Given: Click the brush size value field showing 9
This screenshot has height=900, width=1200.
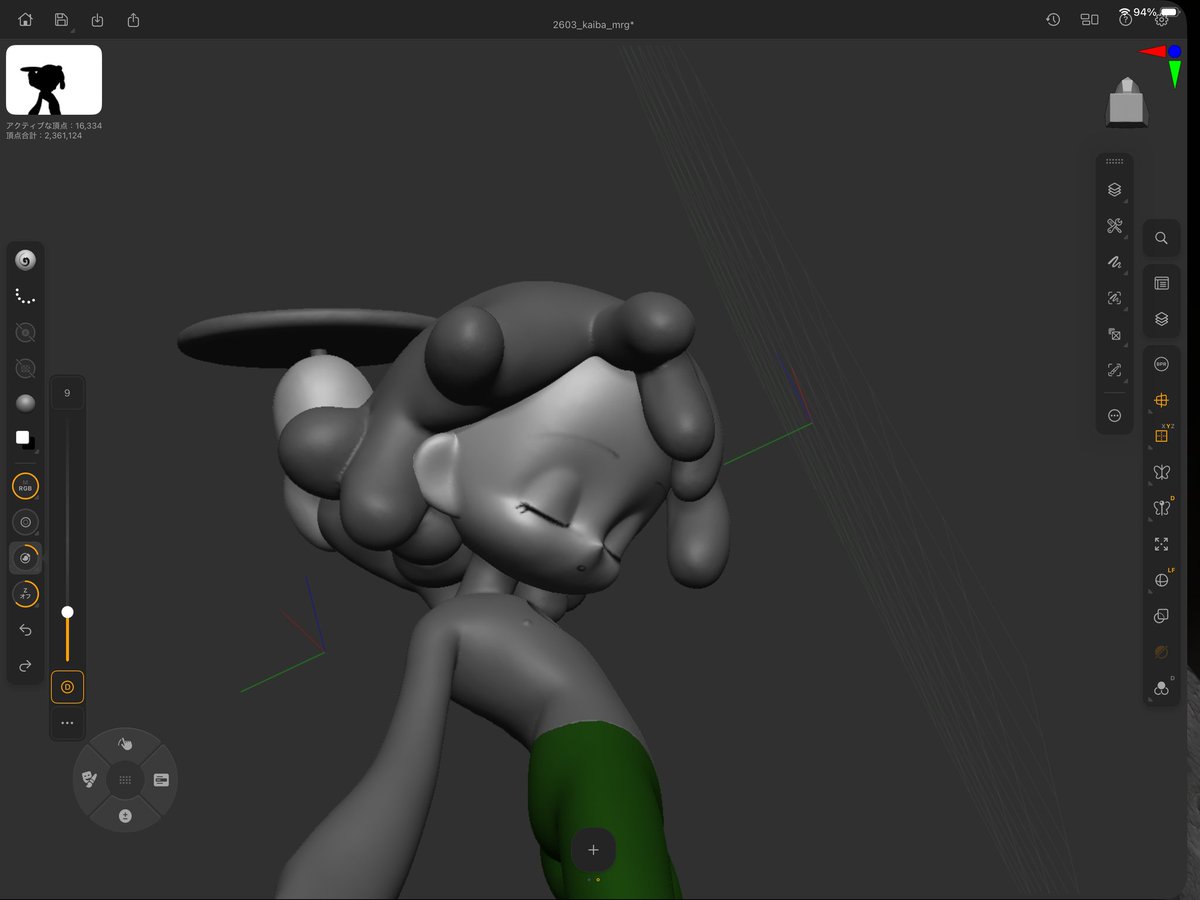Looking at the screenshot, I should (67, 393).
